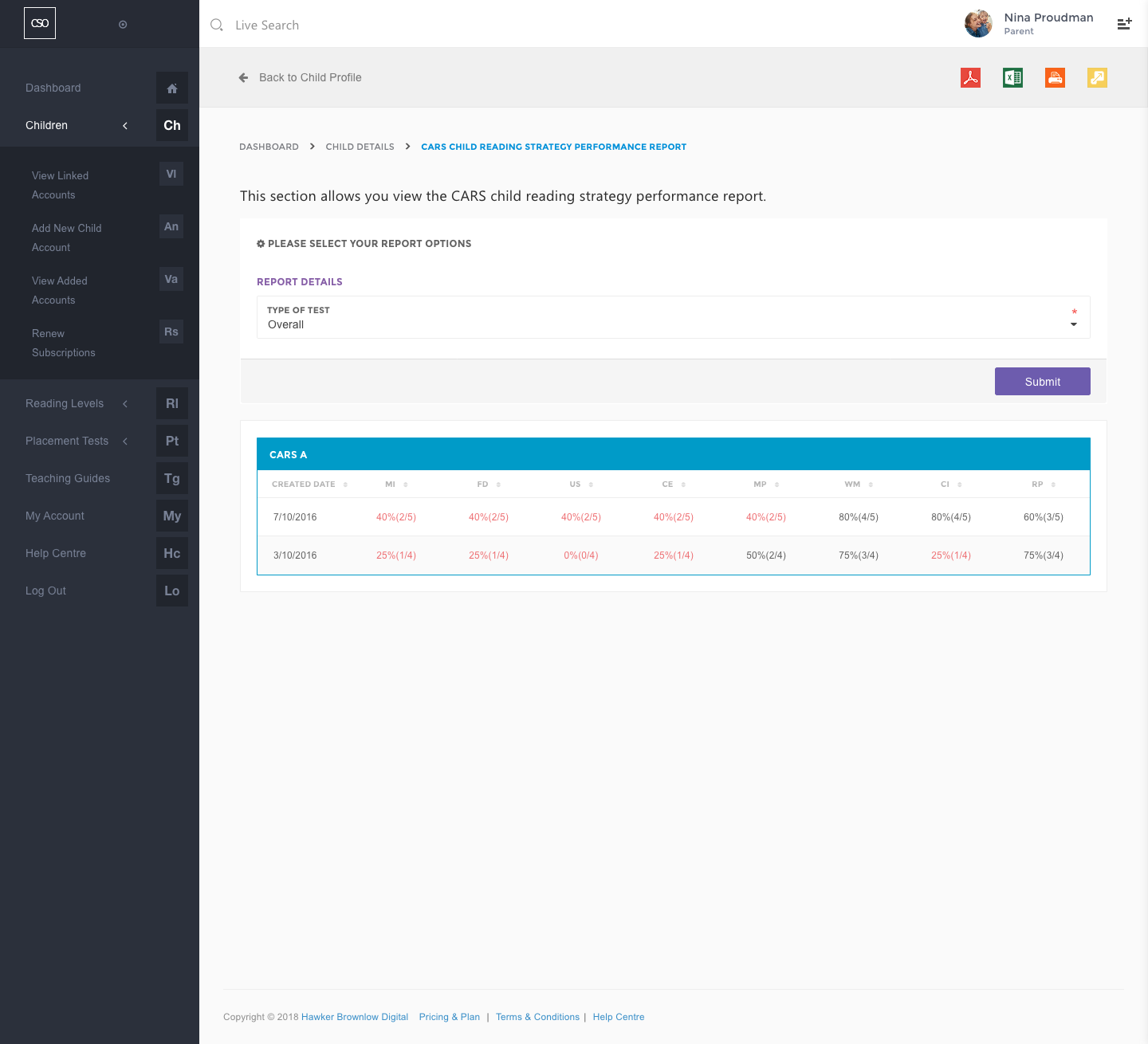Screen dimensions: 1148x1044
Task: Open Teaching Guides
Action: (x=68, y=478)
